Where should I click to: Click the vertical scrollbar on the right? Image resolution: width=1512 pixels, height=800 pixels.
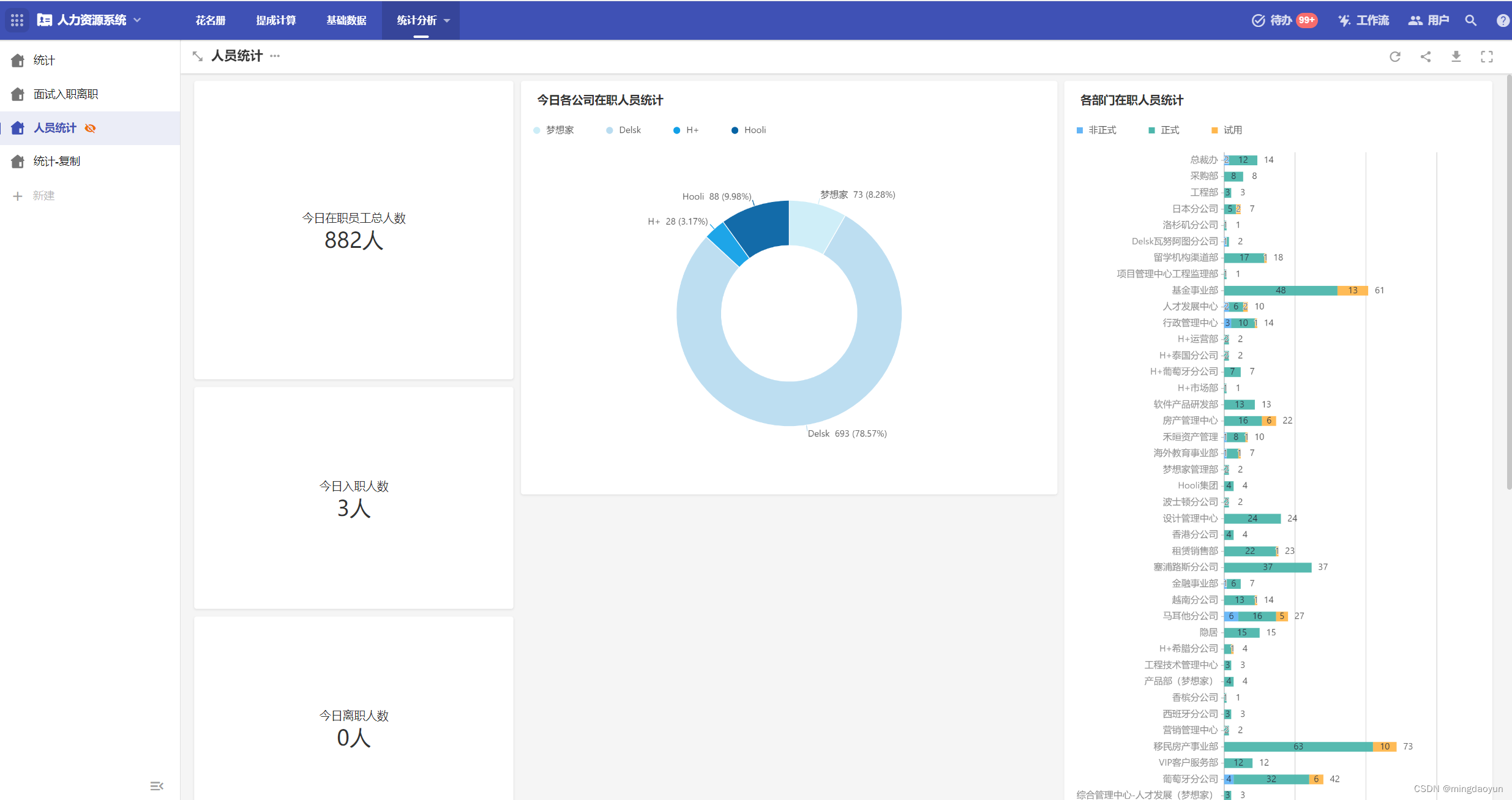click(x=1508, y=282)
